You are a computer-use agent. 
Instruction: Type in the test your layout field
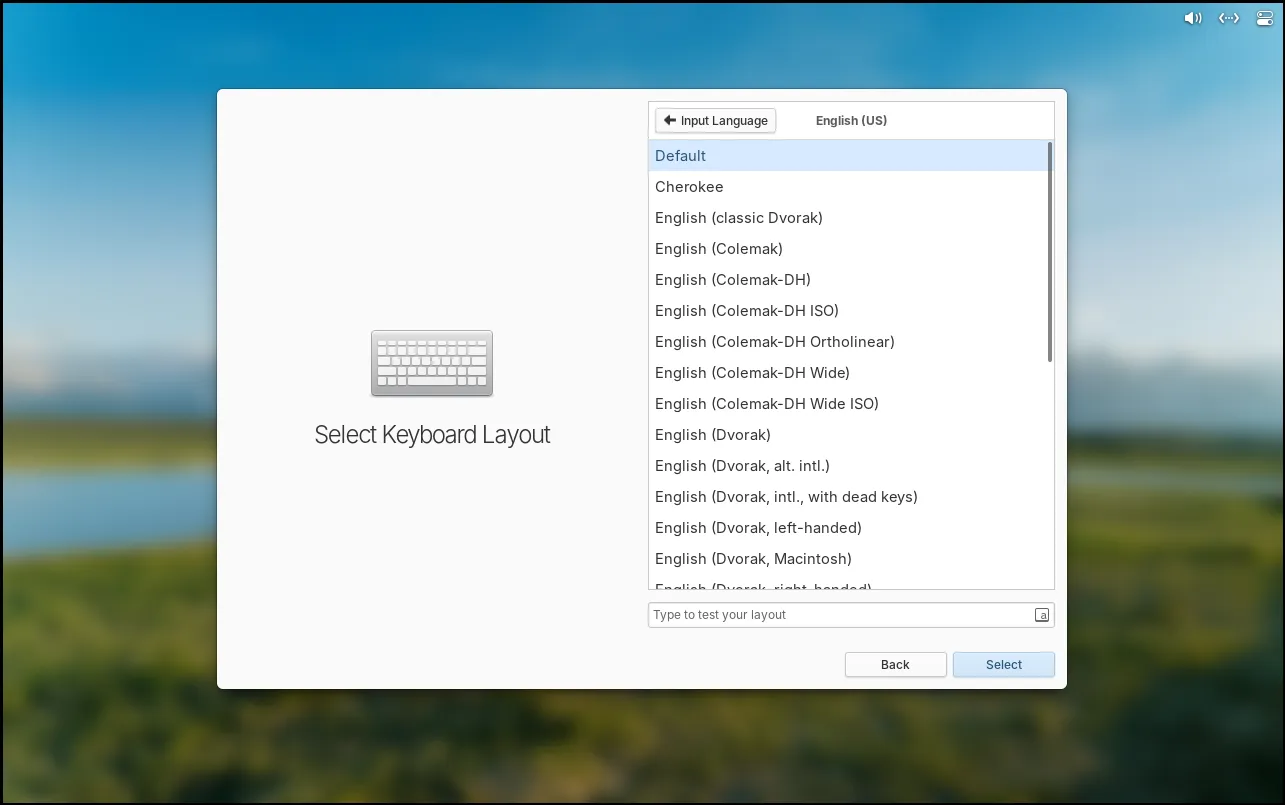click(x=840, y=615)
